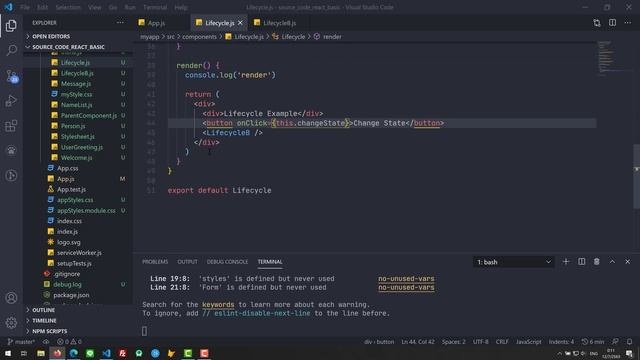Open LifecycleB.js in file tree
Viewport: 640px width, 360px height.
(x=77, y=73)
